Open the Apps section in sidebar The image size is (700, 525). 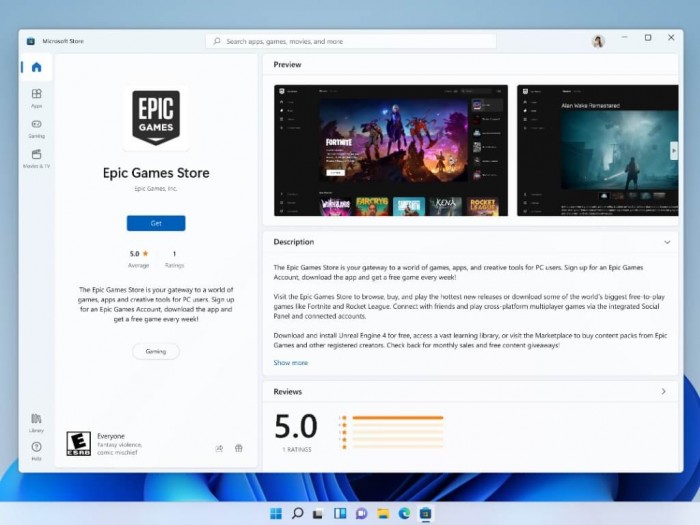[36, 97]
